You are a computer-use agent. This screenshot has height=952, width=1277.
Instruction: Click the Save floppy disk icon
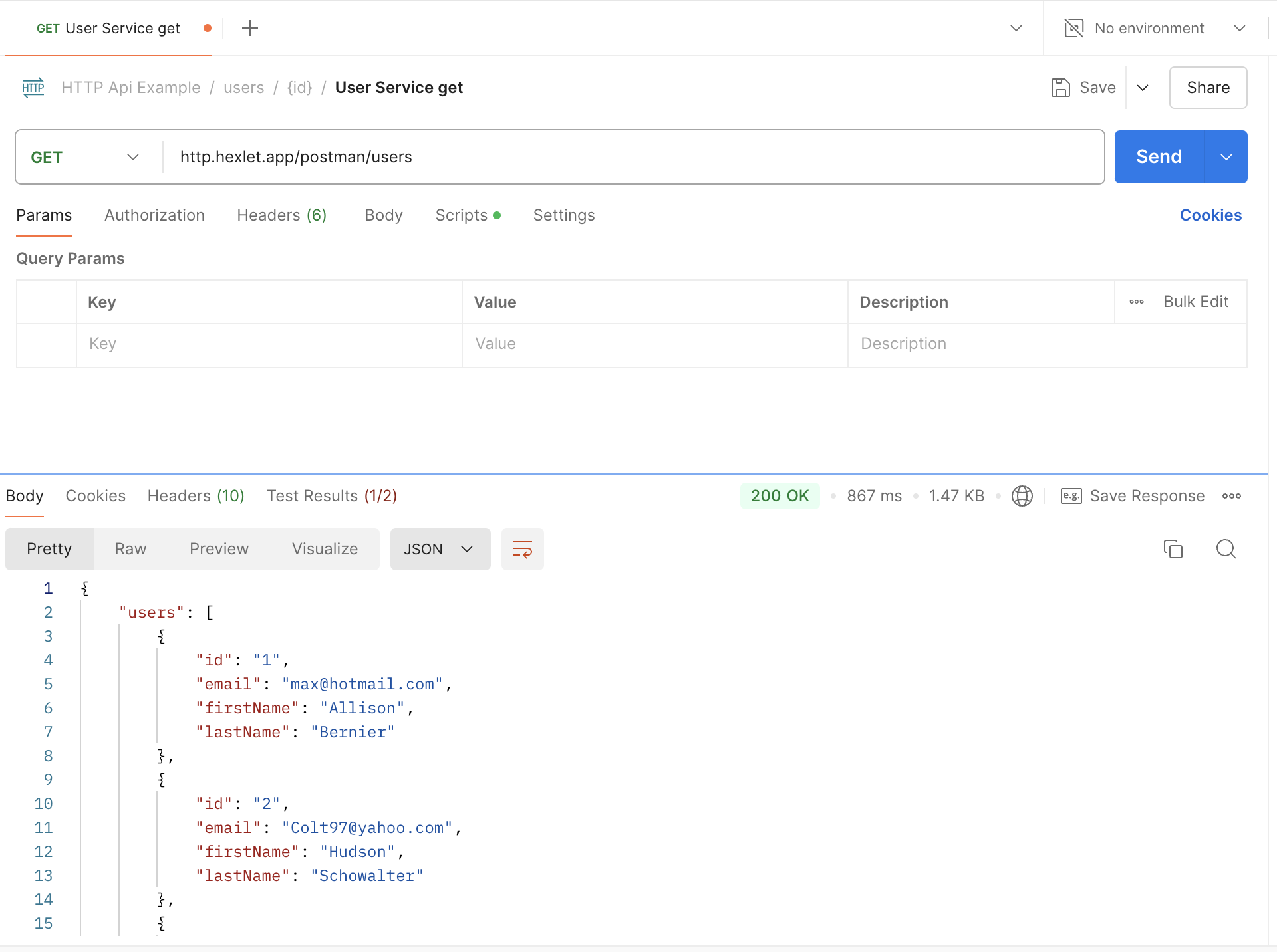(1060, 88)
